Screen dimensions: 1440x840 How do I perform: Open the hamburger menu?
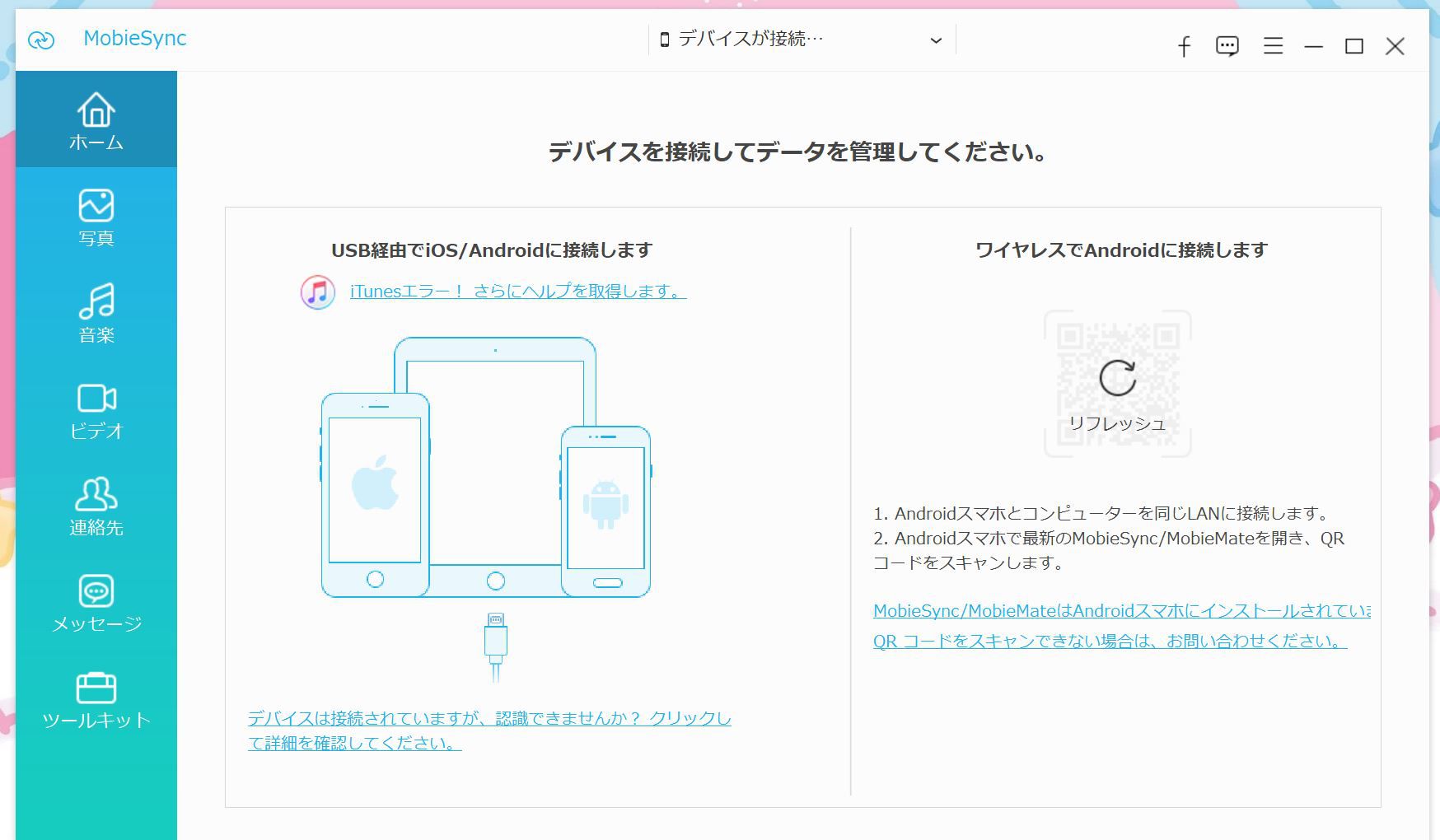[x=1273, y=46]
